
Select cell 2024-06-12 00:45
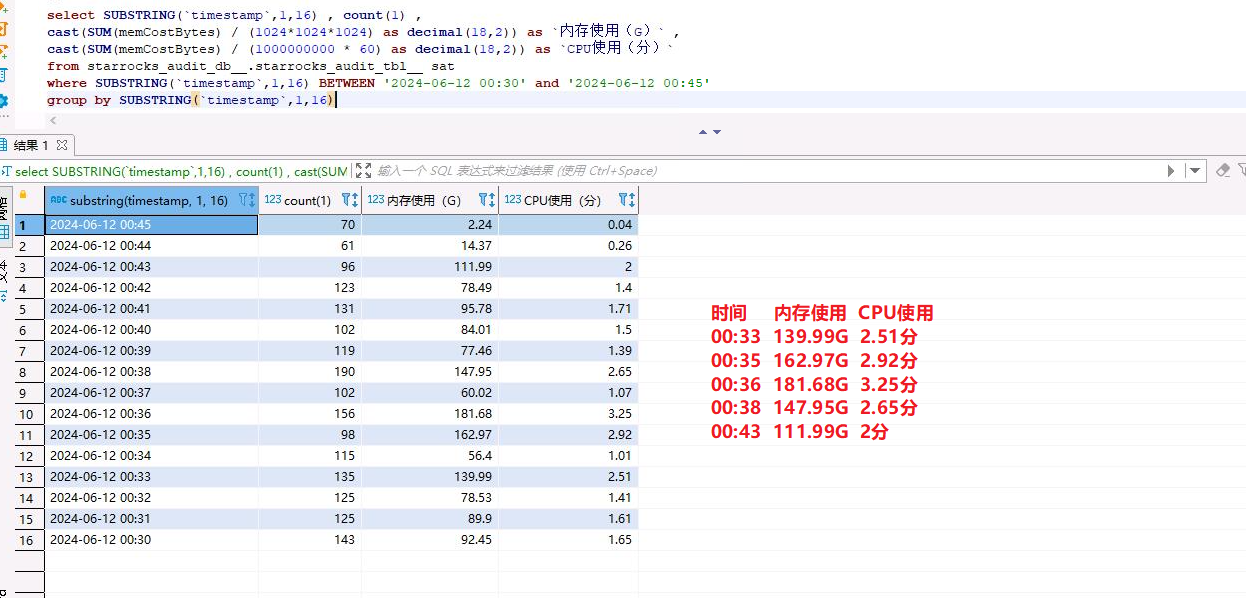point(152,225)
